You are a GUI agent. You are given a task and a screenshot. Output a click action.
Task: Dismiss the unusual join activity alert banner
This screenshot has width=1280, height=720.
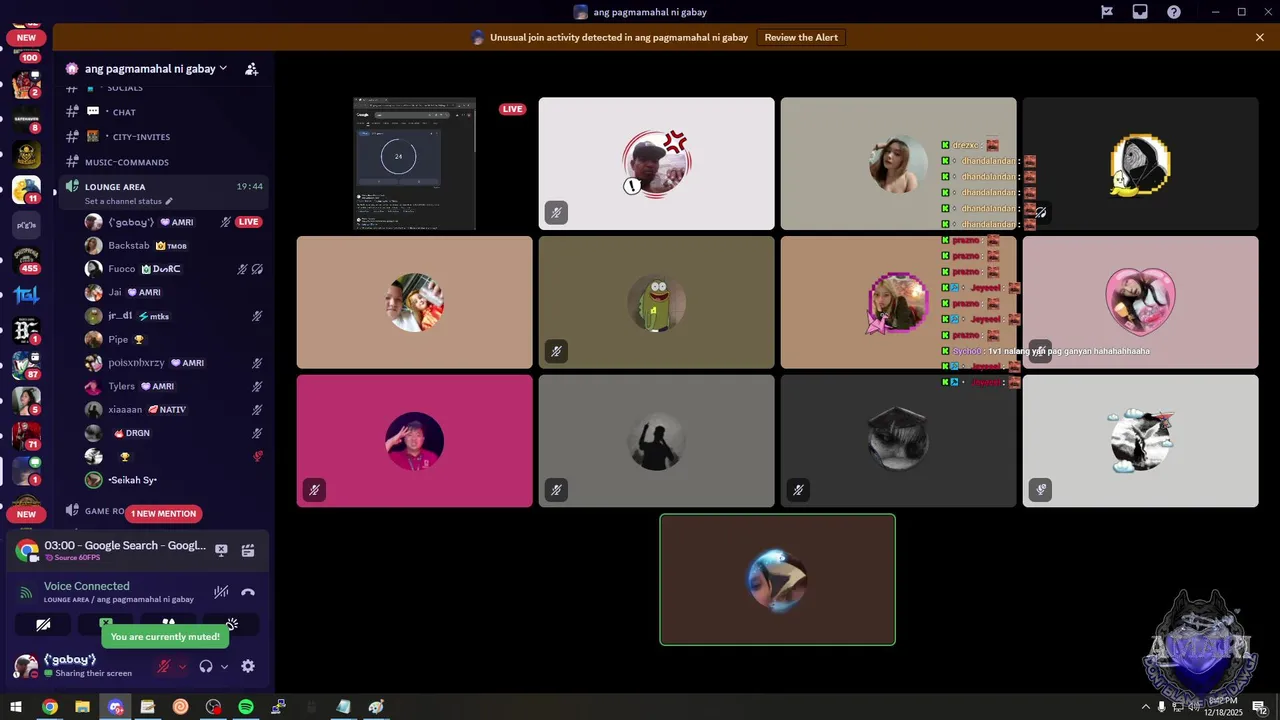point(1260,37)
